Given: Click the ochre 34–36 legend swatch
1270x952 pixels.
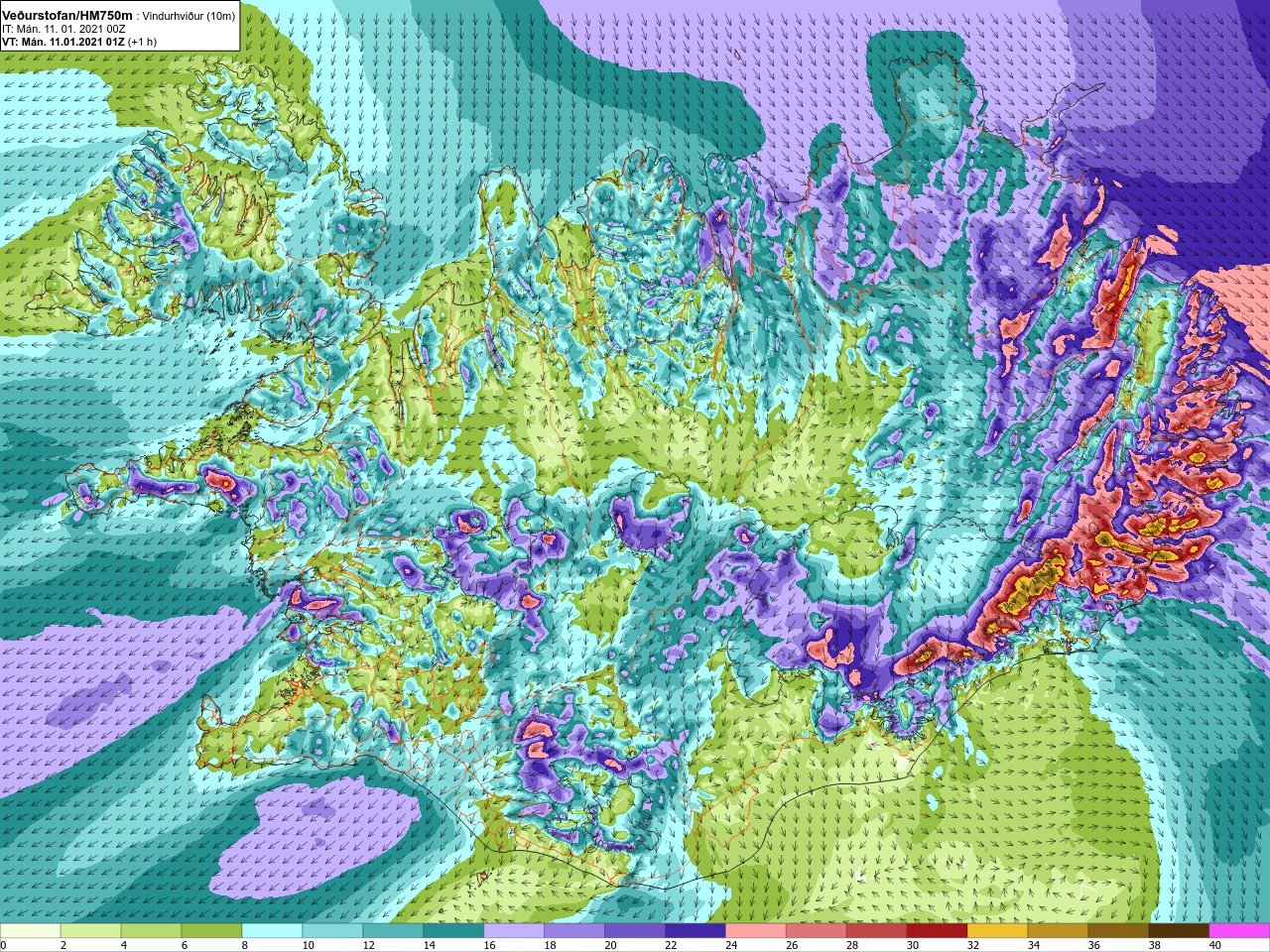Looking at the screenshot, I should click(1059, 928).
